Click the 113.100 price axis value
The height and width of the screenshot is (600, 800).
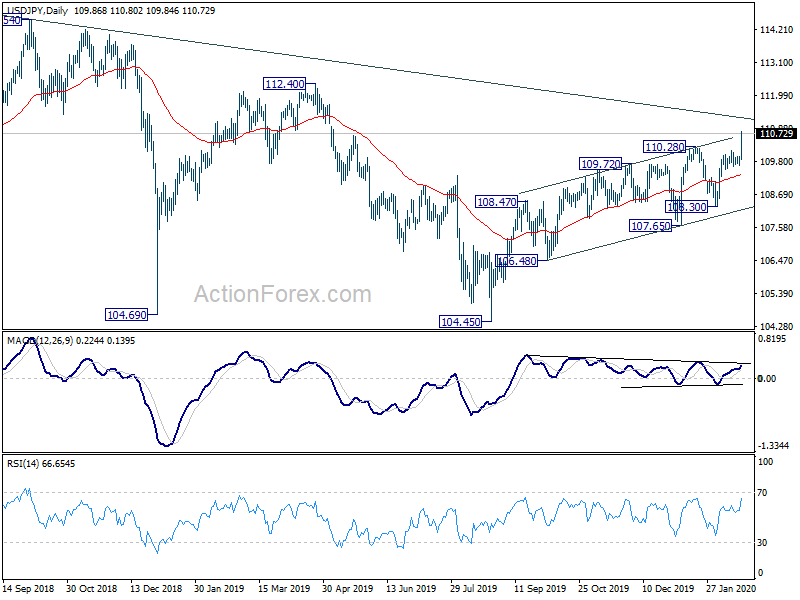click(x=777, y=63)
